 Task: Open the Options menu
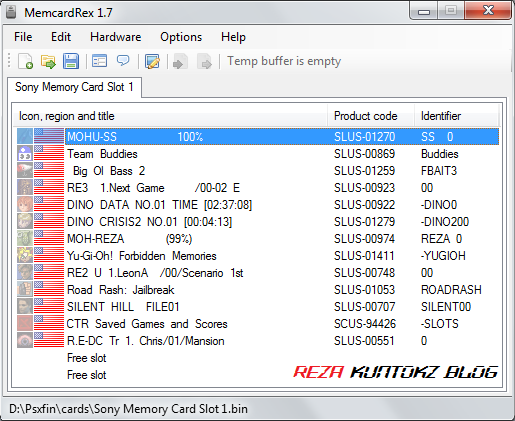click(x=181, y=37)
